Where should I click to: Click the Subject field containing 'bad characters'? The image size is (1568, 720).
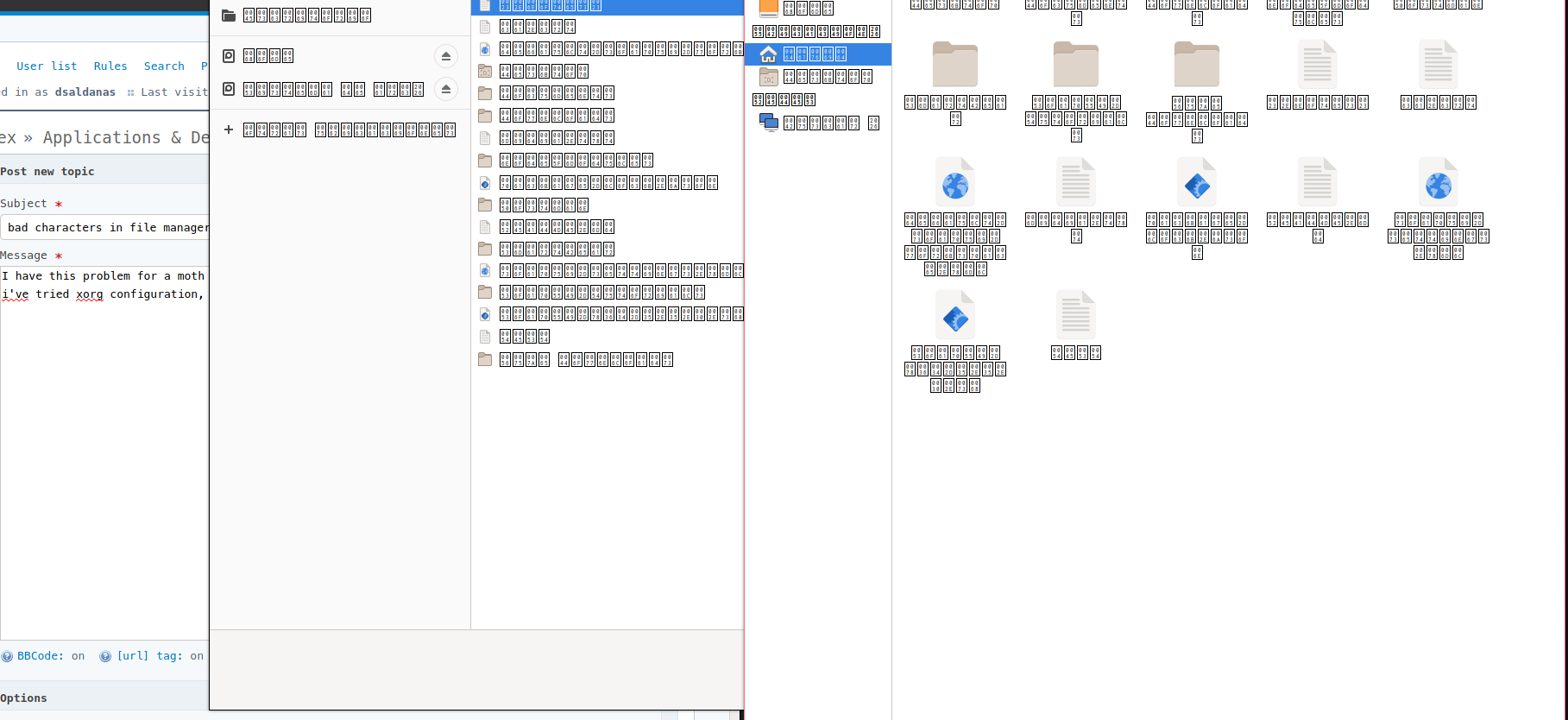tap(105, 227)
